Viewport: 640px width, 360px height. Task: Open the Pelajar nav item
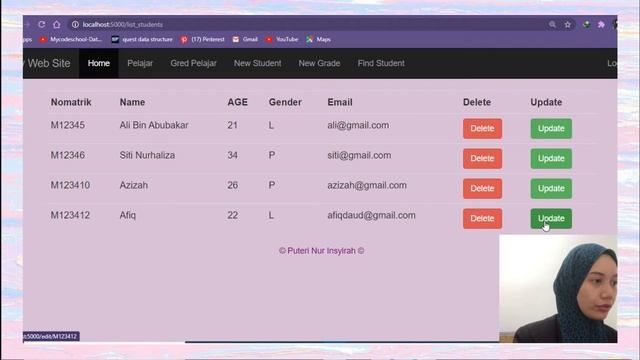click(x=140, y=63)
